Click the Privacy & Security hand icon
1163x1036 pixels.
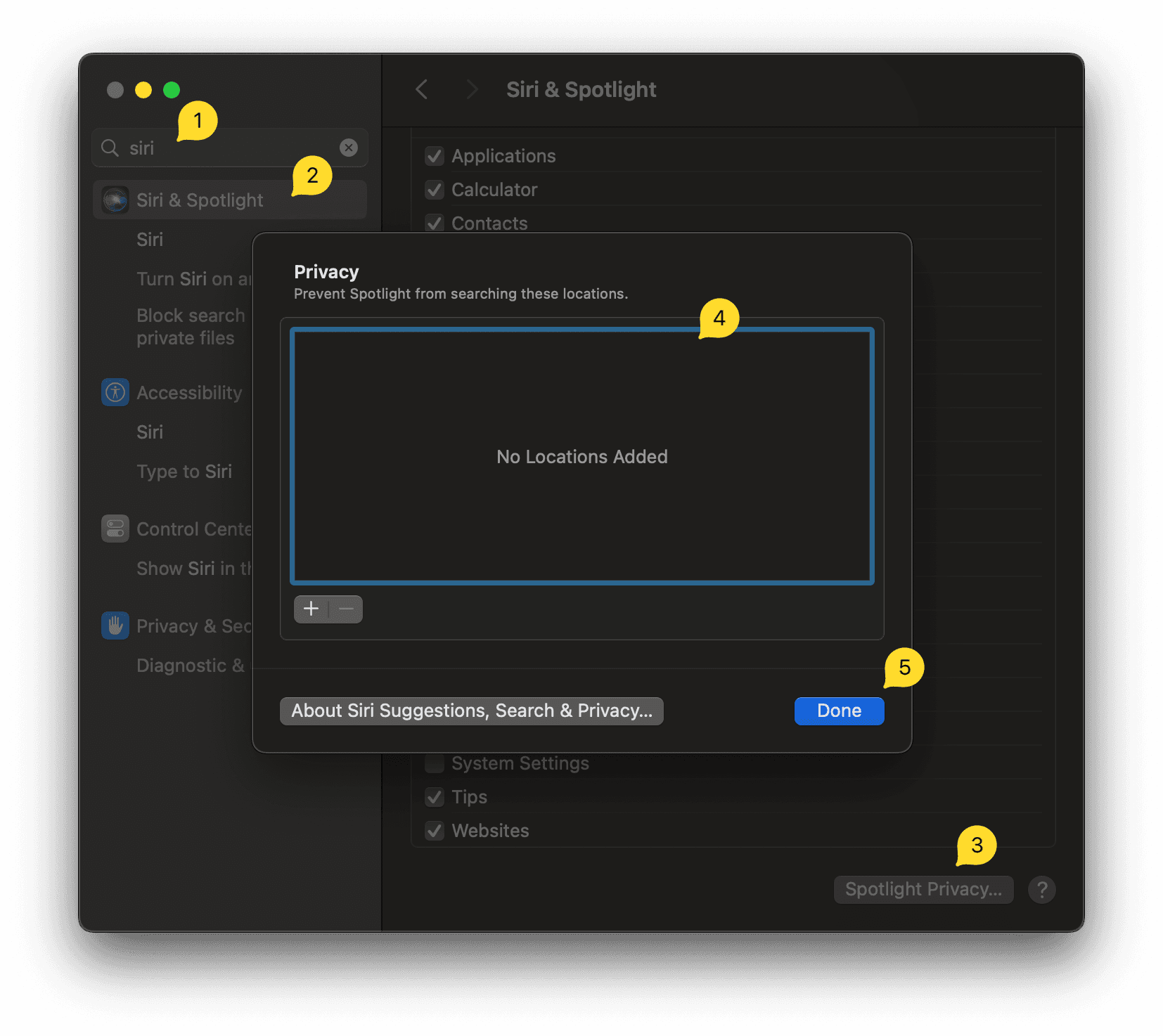(115, 626)
